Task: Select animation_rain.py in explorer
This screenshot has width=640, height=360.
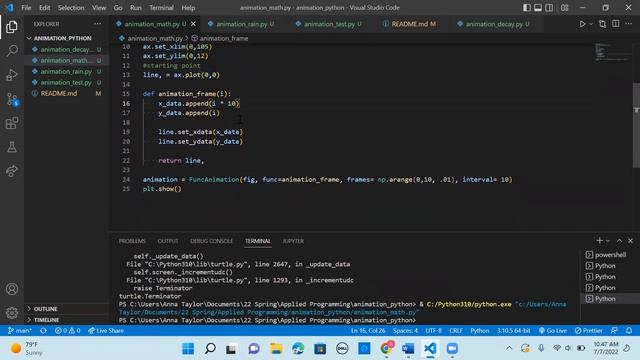Action: [67, 71]
